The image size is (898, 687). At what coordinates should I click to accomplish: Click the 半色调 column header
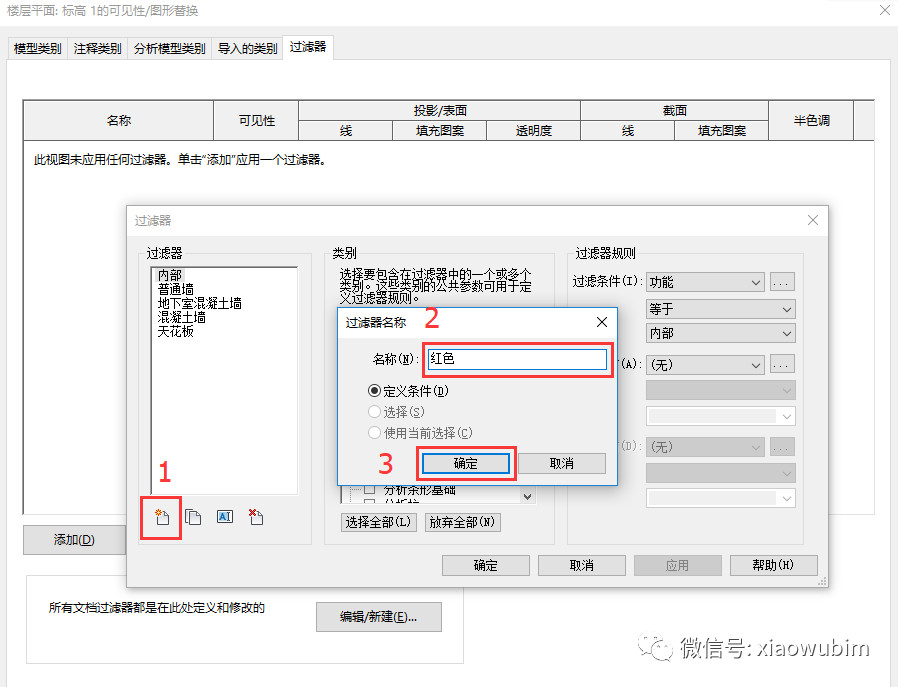tap(811, 120)
